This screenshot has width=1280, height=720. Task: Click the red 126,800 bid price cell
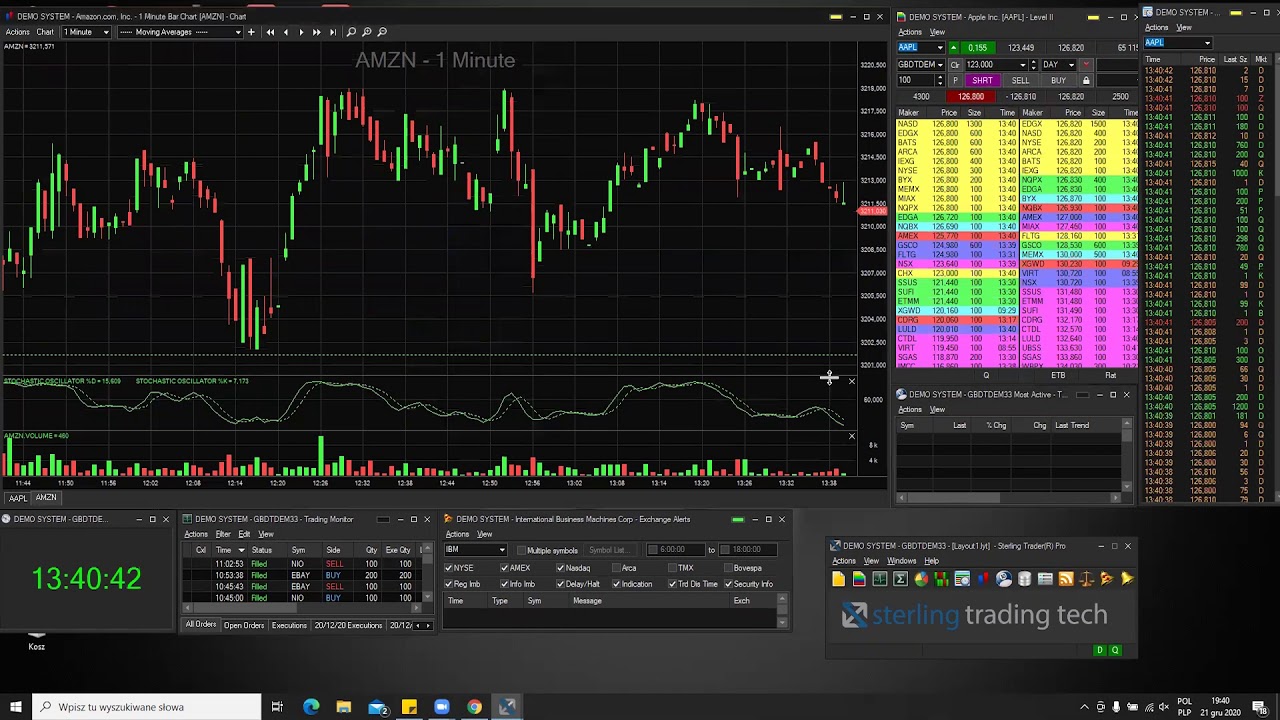click(970, 96)
